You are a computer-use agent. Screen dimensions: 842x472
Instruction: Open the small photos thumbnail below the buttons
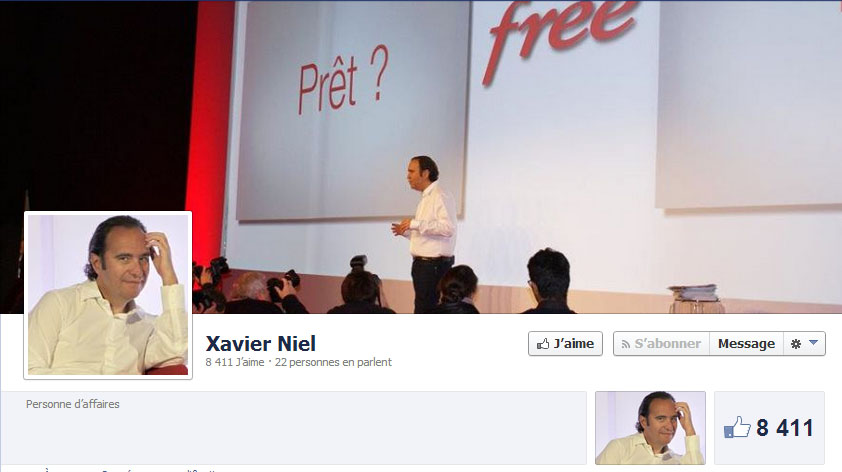650,428
